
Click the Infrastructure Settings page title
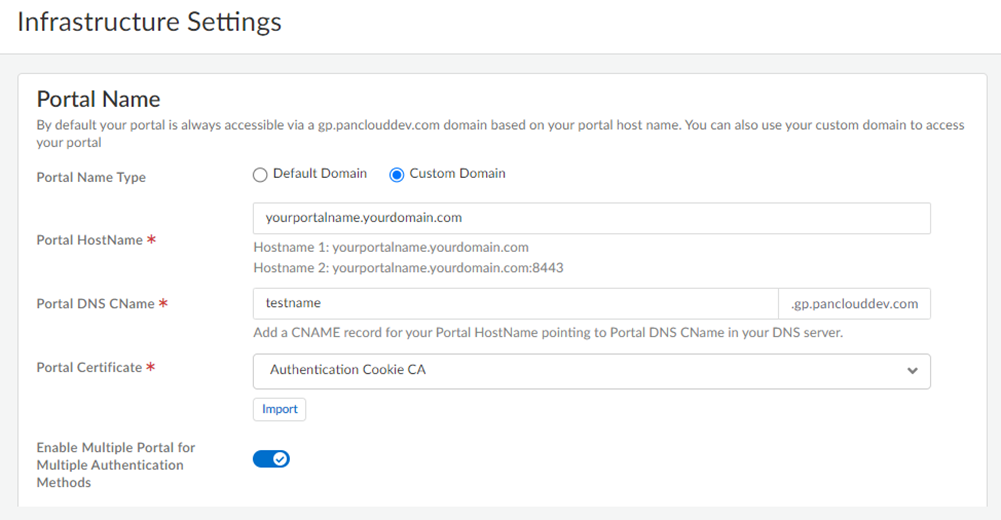[x=149, y=22]
